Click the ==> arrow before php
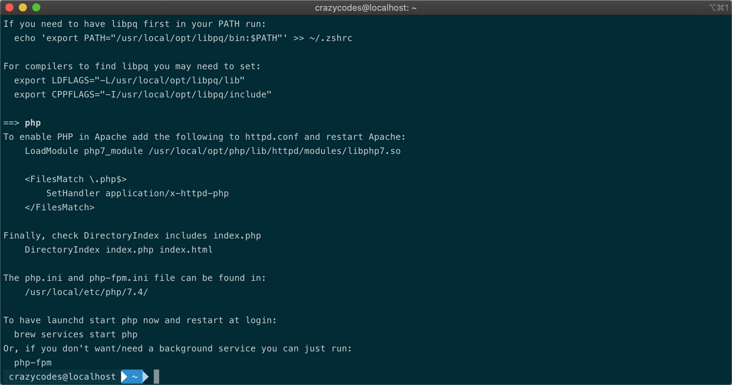 (x=11, y=123)
